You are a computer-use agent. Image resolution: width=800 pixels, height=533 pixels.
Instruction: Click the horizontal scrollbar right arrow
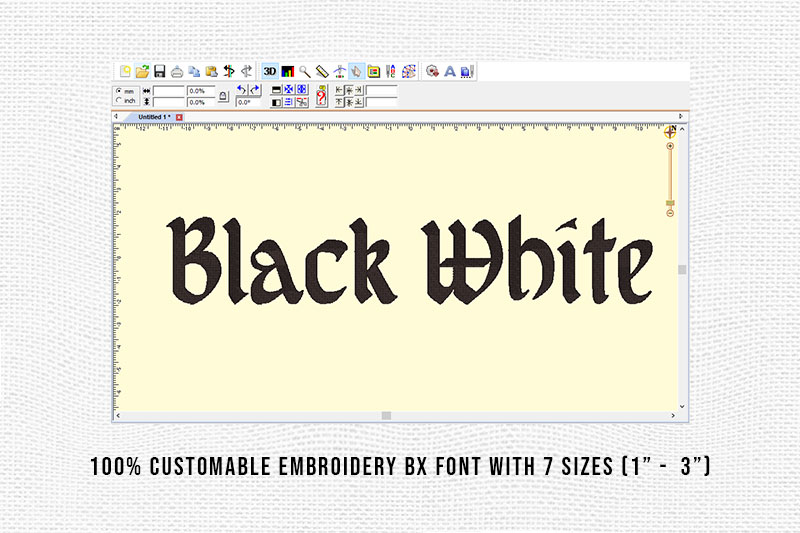(673, 416)
